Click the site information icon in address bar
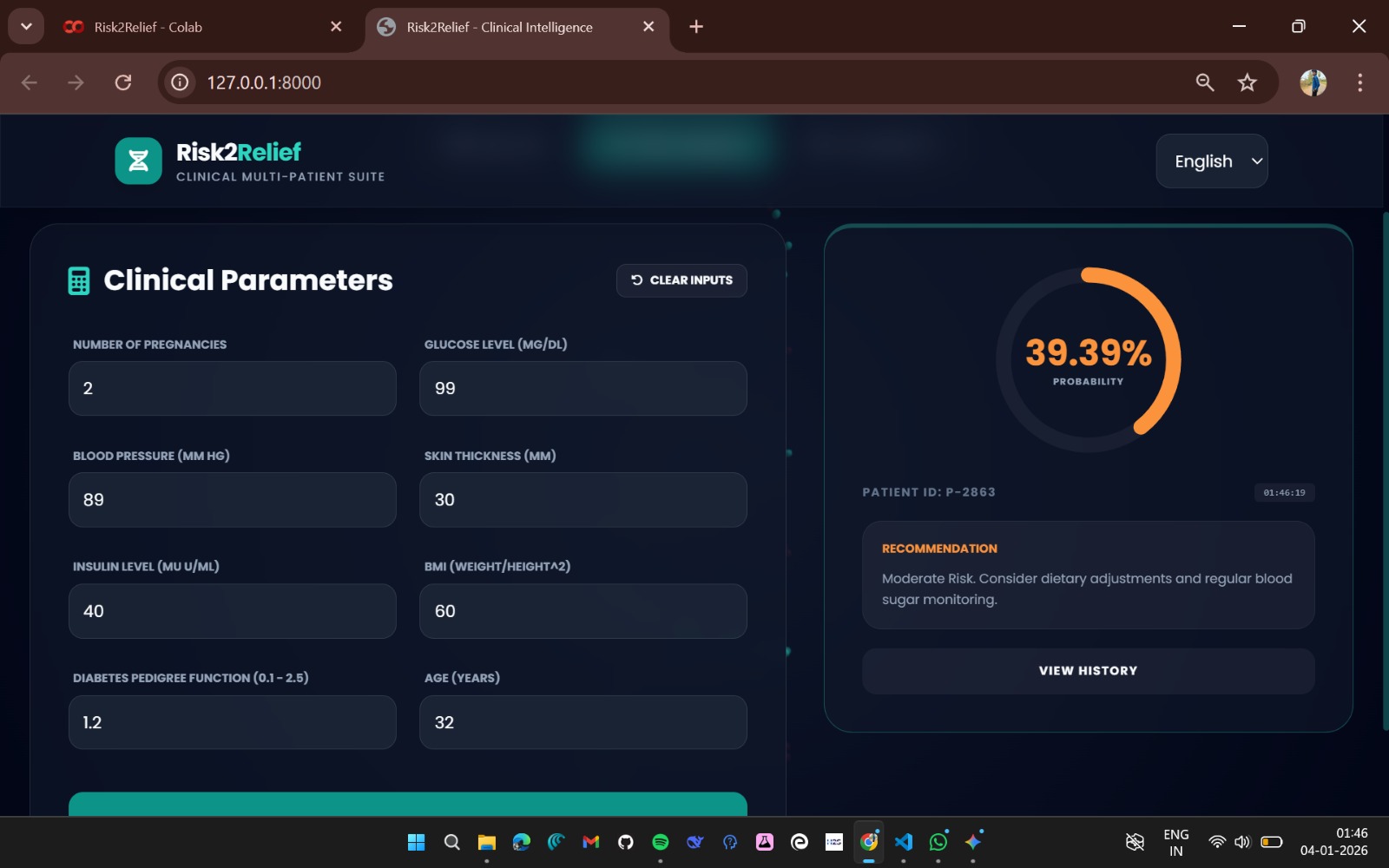 click(180, 82)
